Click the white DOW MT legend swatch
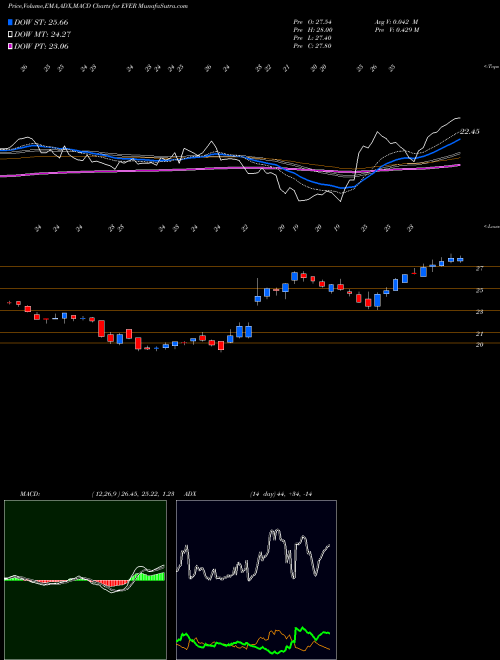Image resolution: width=500 pixels, height=660 pixels. click(10, 35)
